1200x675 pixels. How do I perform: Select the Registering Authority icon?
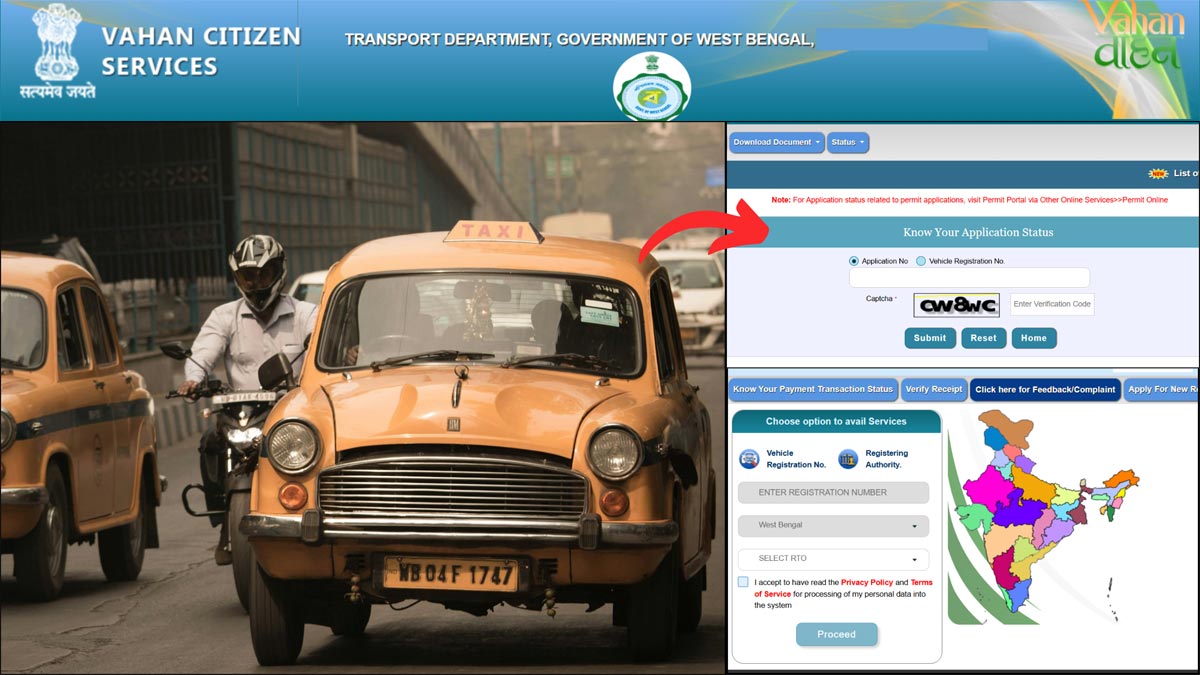coord(848,458)
